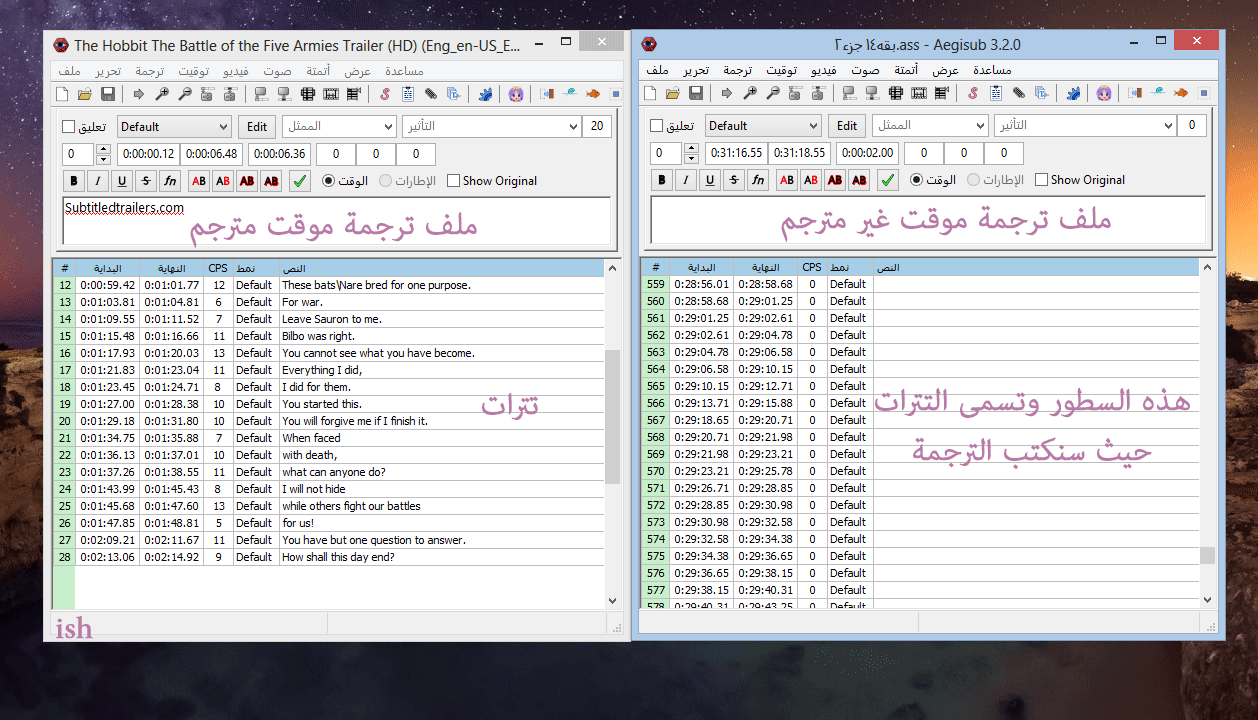Open Attachments paperclip in Hobbit window
The width and height of the screenshot is (1258, 720).
(430, 94)
